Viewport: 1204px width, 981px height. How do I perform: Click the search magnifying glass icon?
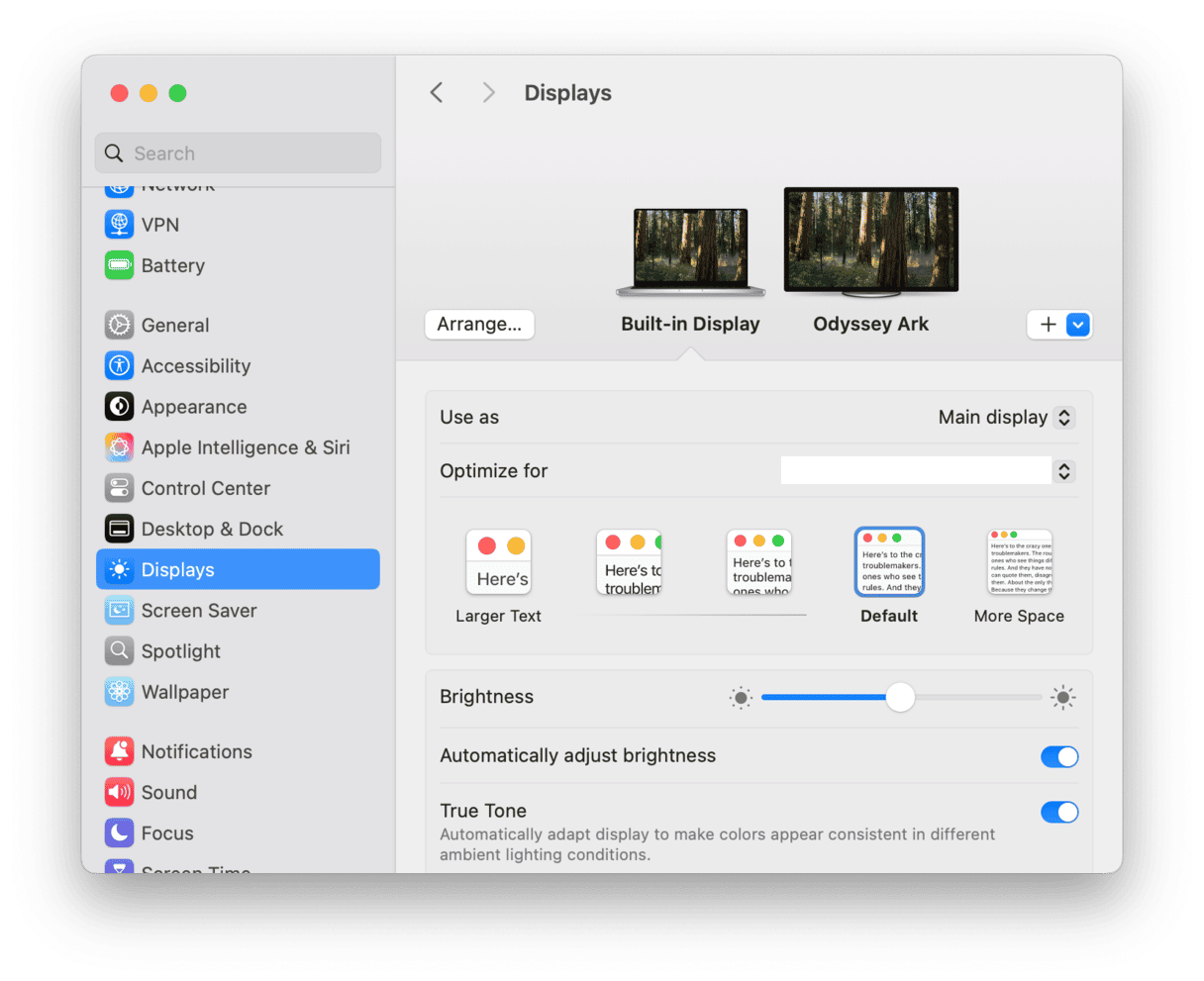click(x=114, y=153)
